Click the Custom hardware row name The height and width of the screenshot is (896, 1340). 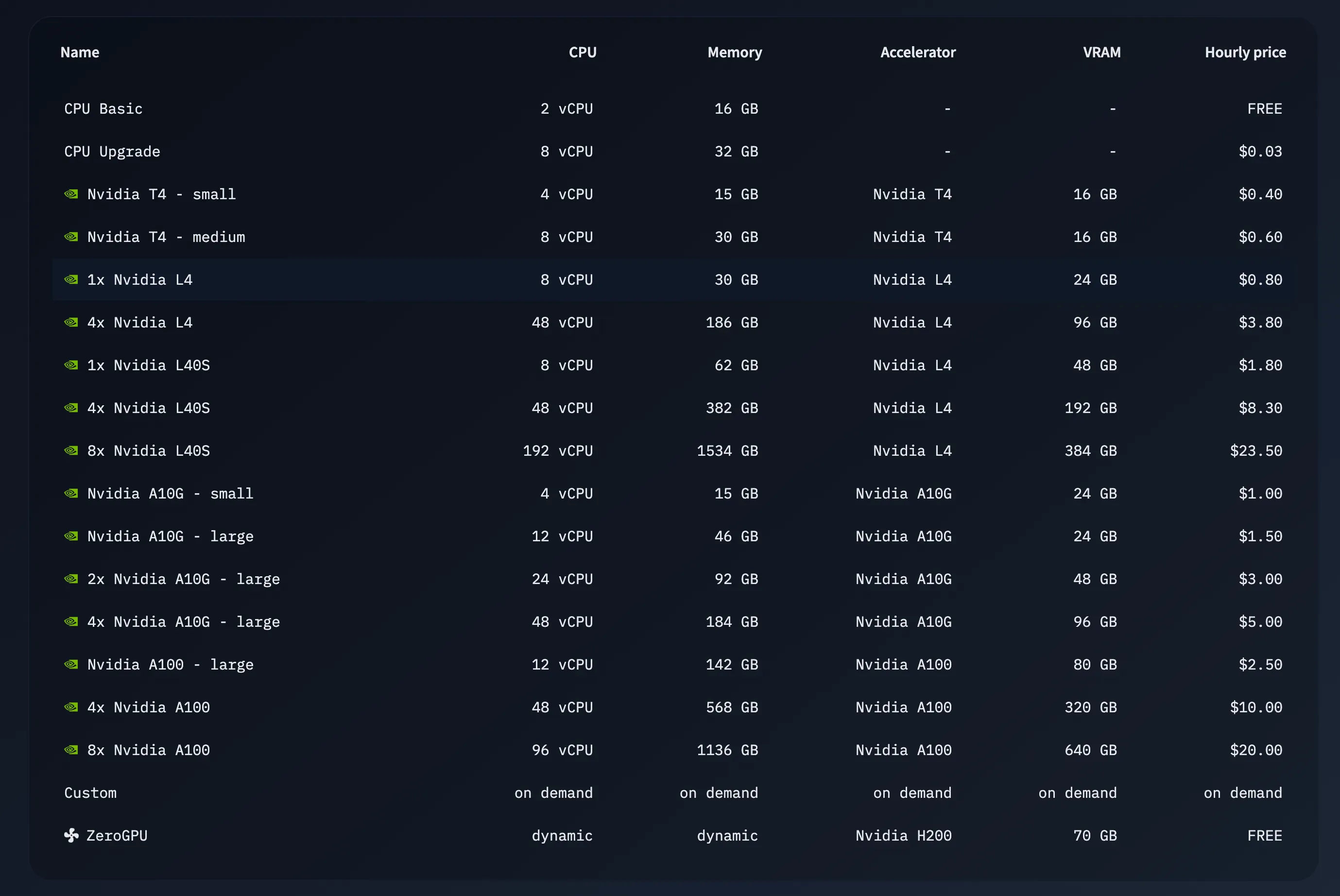[x=90, y=793]
